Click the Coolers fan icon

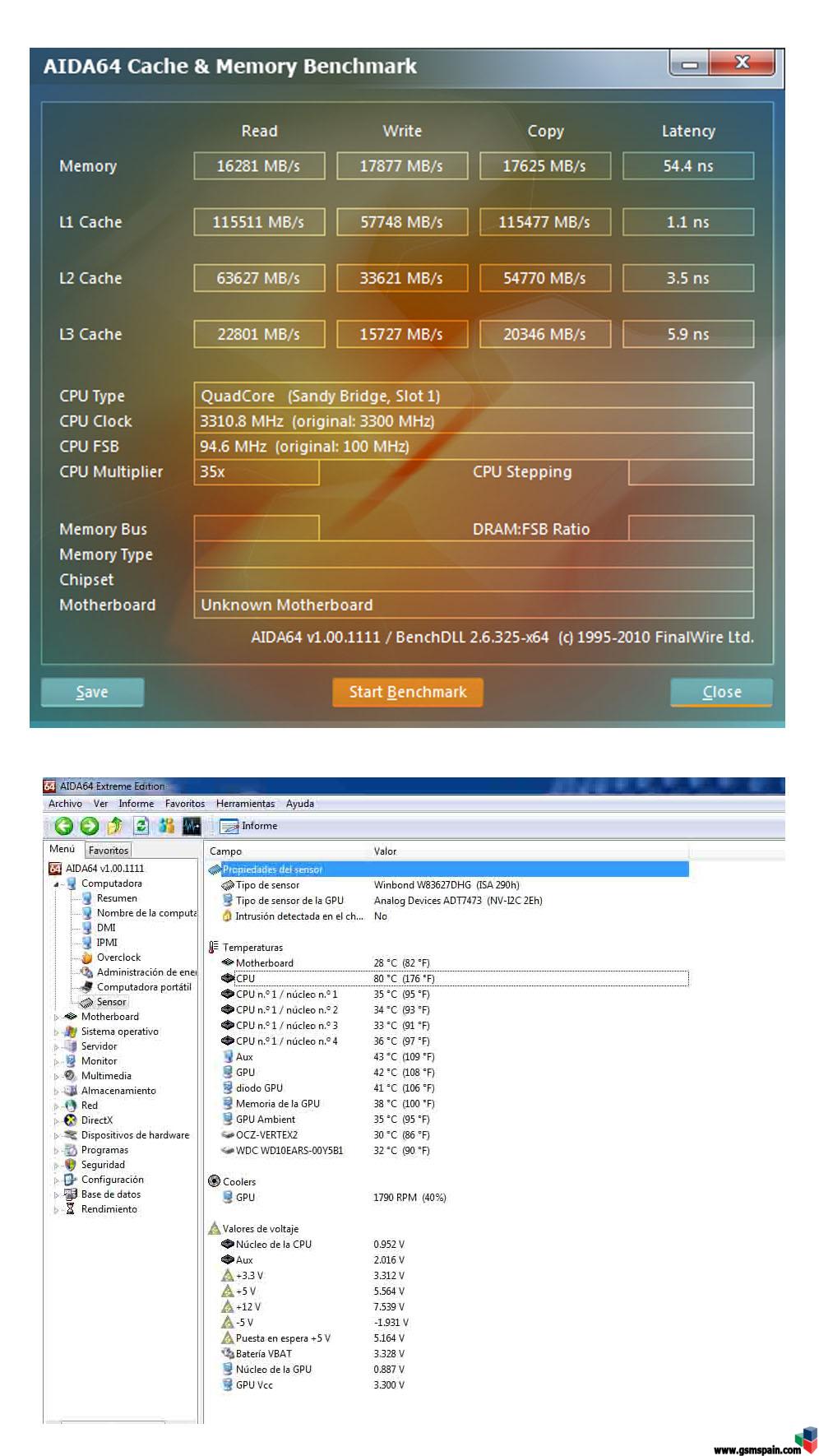point(215,1181)
